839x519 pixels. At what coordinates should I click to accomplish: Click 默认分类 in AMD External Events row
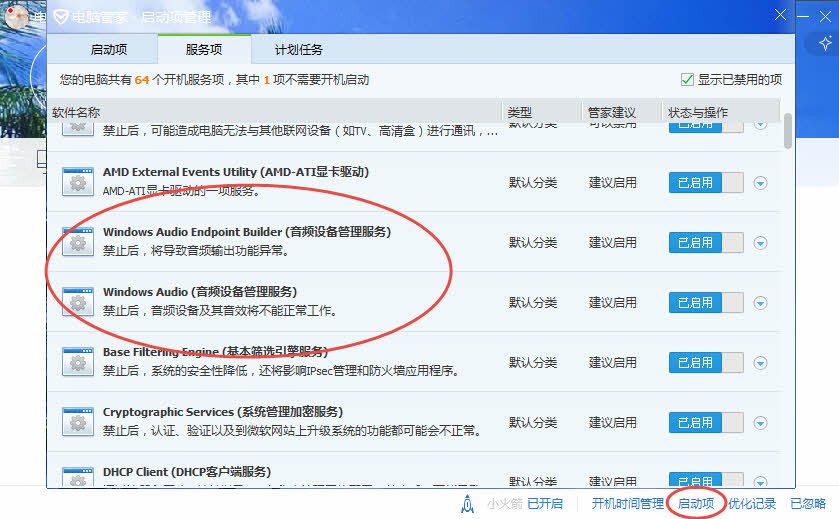[533, 182]
